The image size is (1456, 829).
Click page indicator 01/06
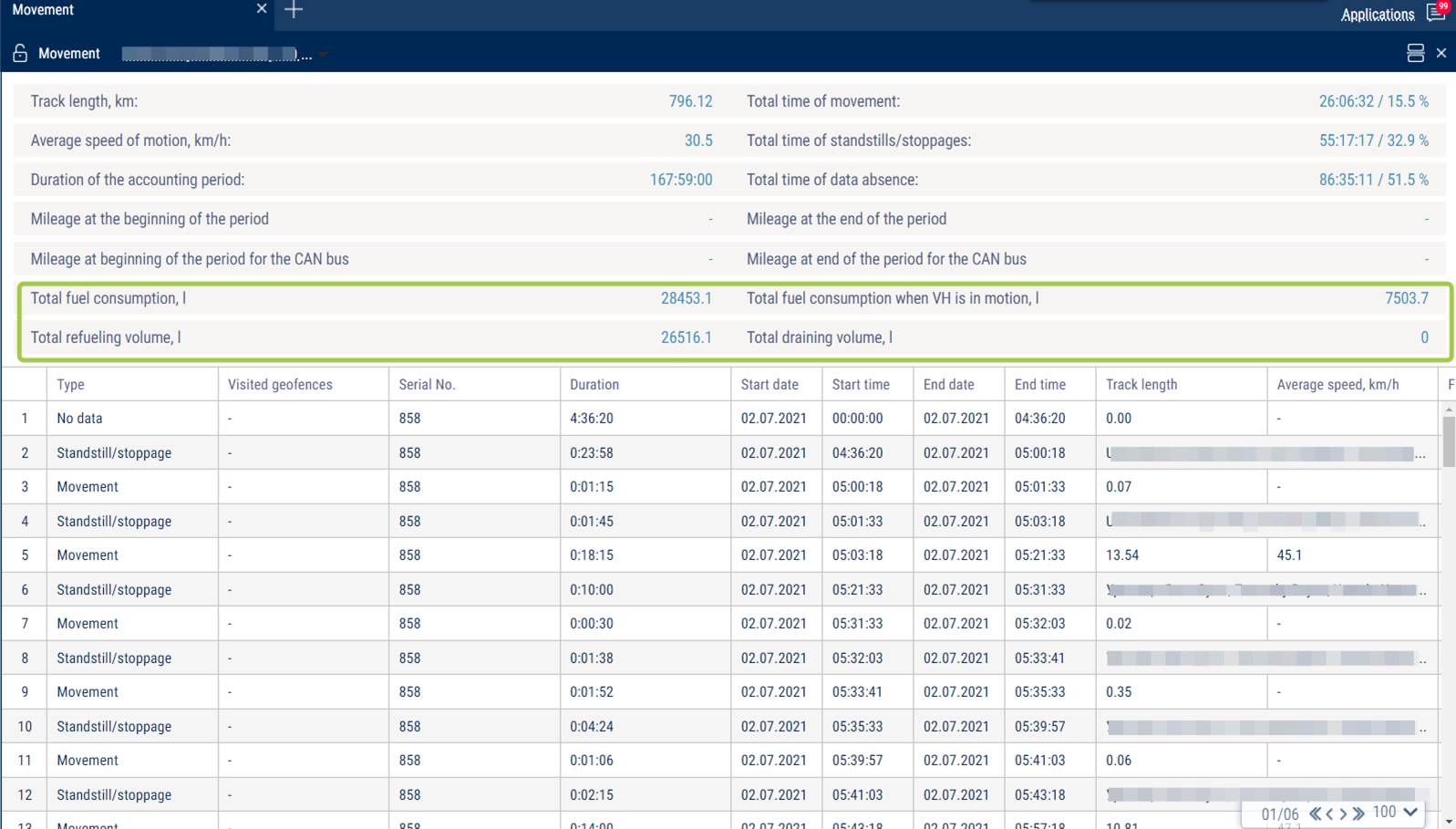point(1280,813)
